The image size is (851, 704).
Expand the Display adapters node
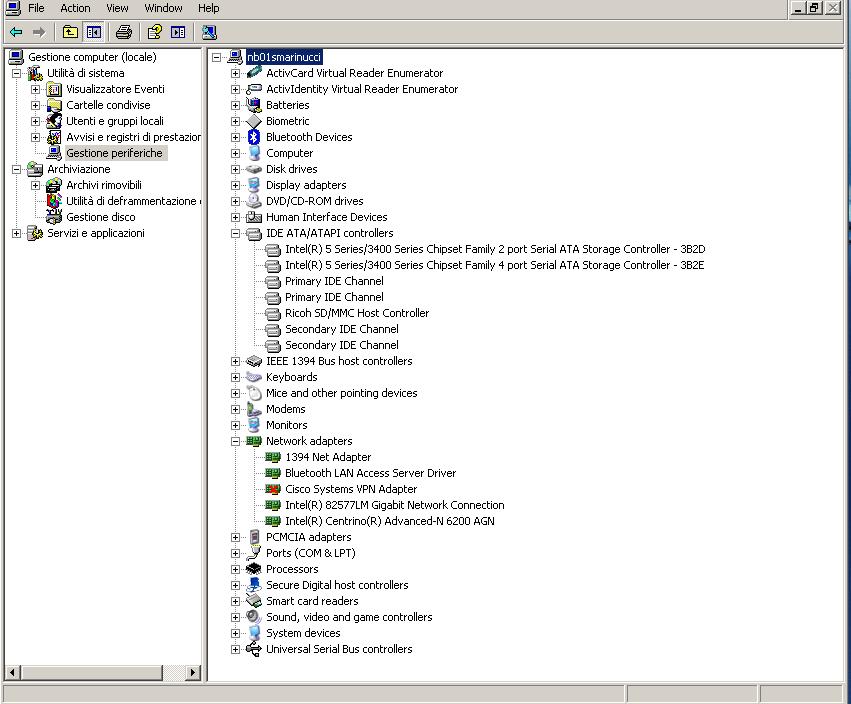click(x=236, y=185)
